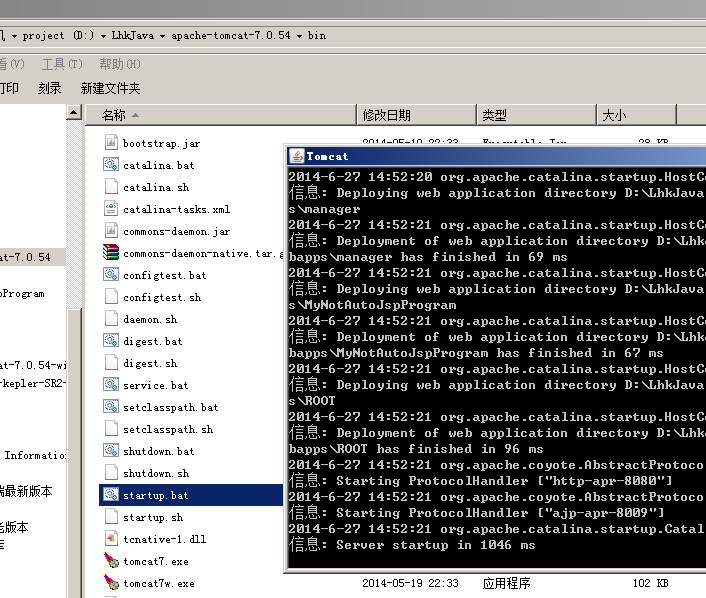Screen dimensions: 706x598
Task: Open dropdown arrow before bin breadcrumb
Action: (299, 36)
